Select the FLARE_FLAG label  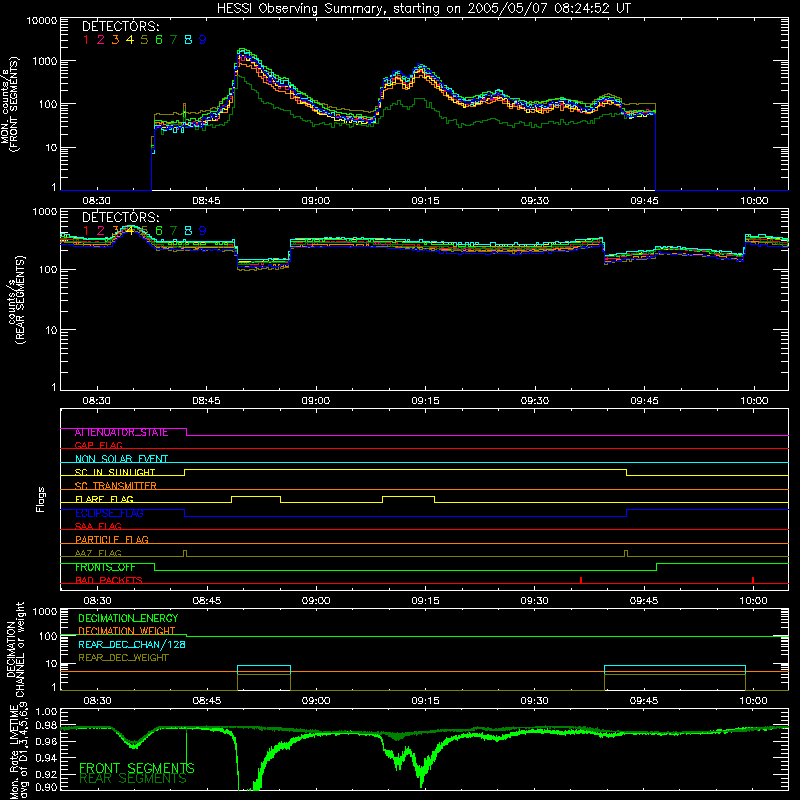(104, 499)
